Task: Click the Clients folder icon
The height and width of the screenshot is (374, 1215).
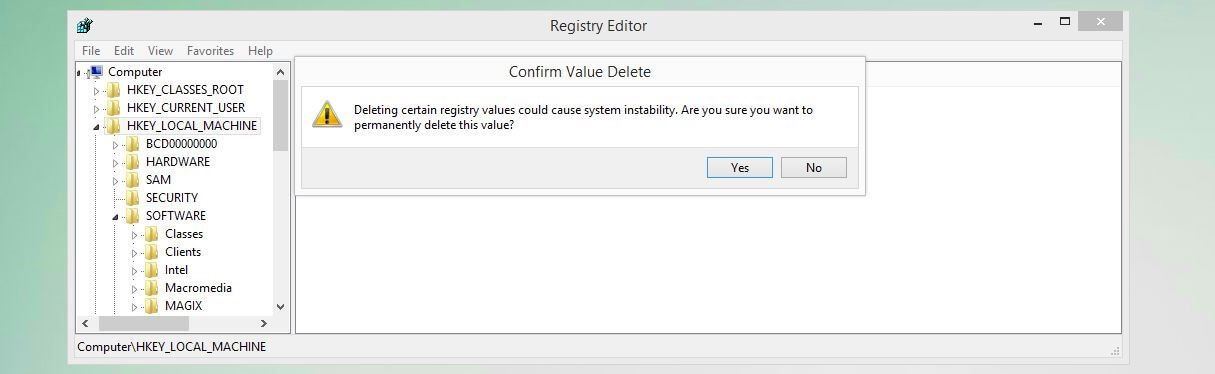Action: click(x=152, y=252)
